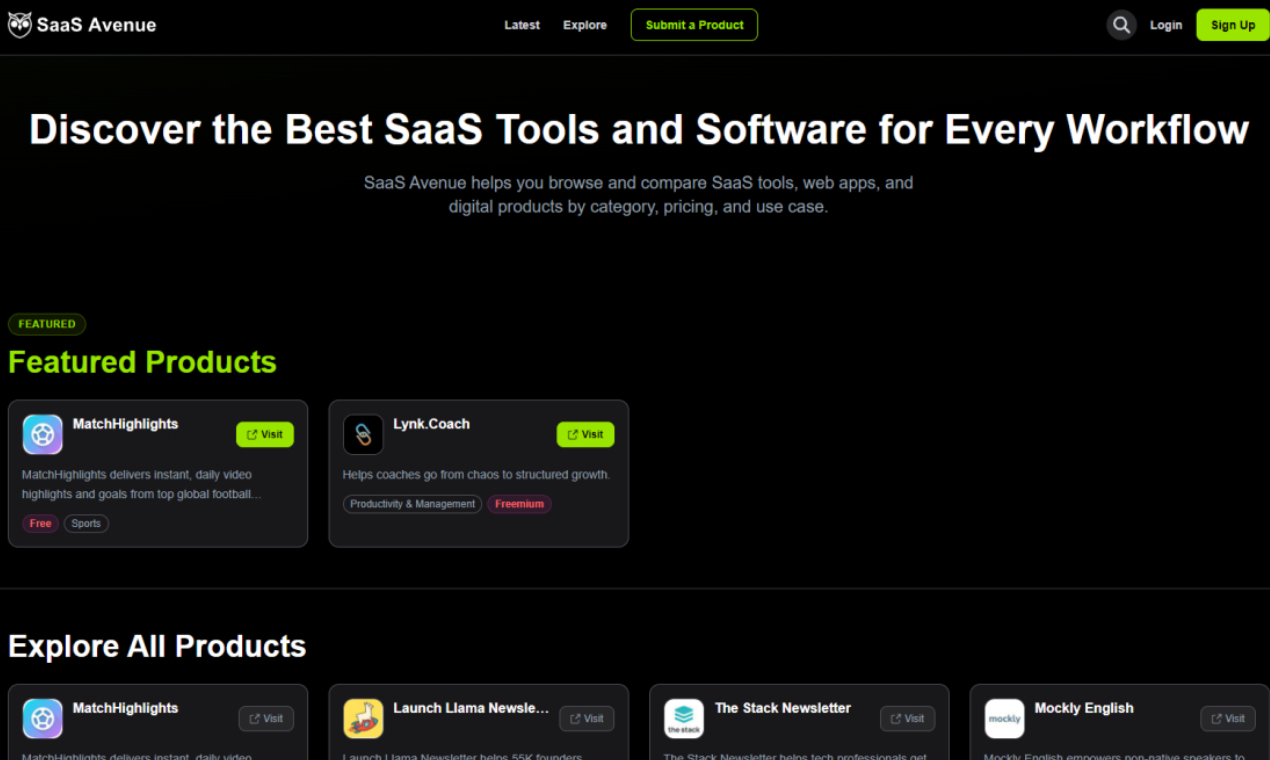The height and width of the screenshot is (760, 1270).
Task: Open The Stack Newsletter title
Action: click(x=783, y=708)
